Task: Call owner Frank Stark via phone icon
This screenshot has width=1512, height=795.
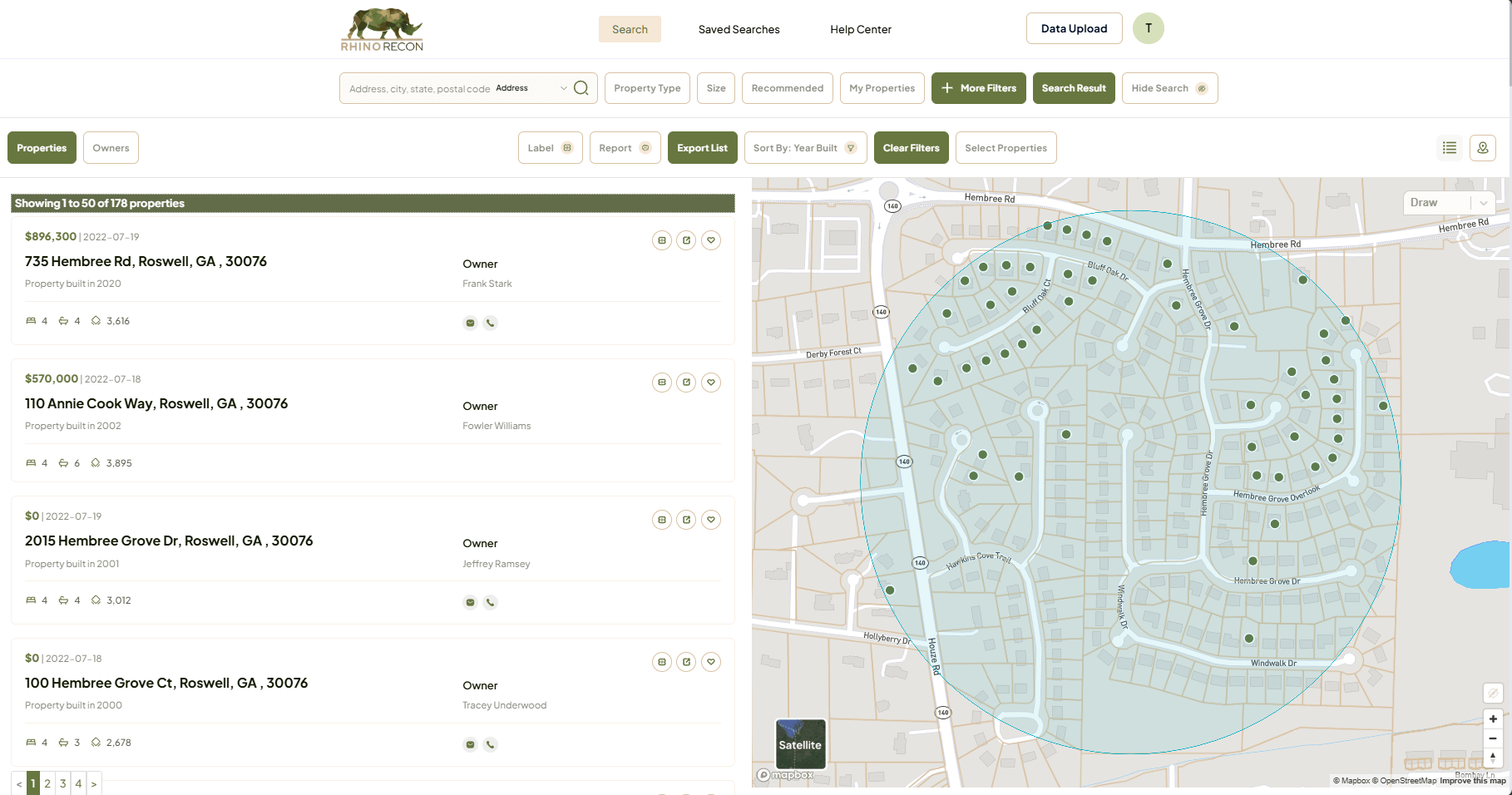Action: coord(491,323)
